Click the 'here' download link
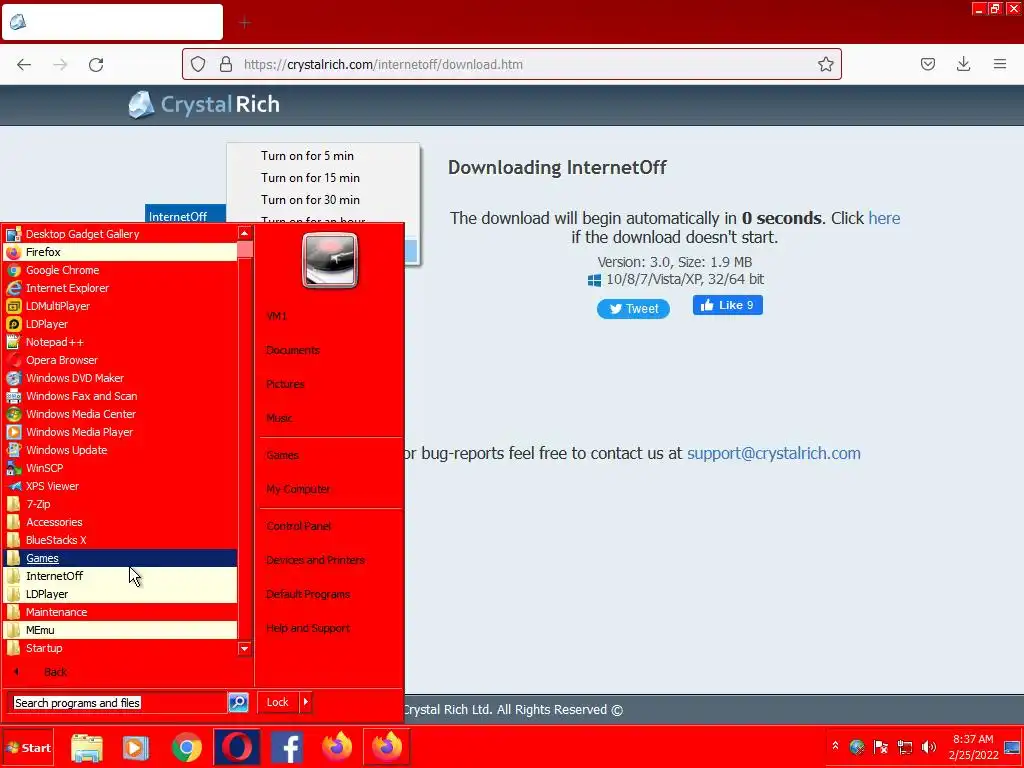This screenshot has width=1024, height=768. 884,218
